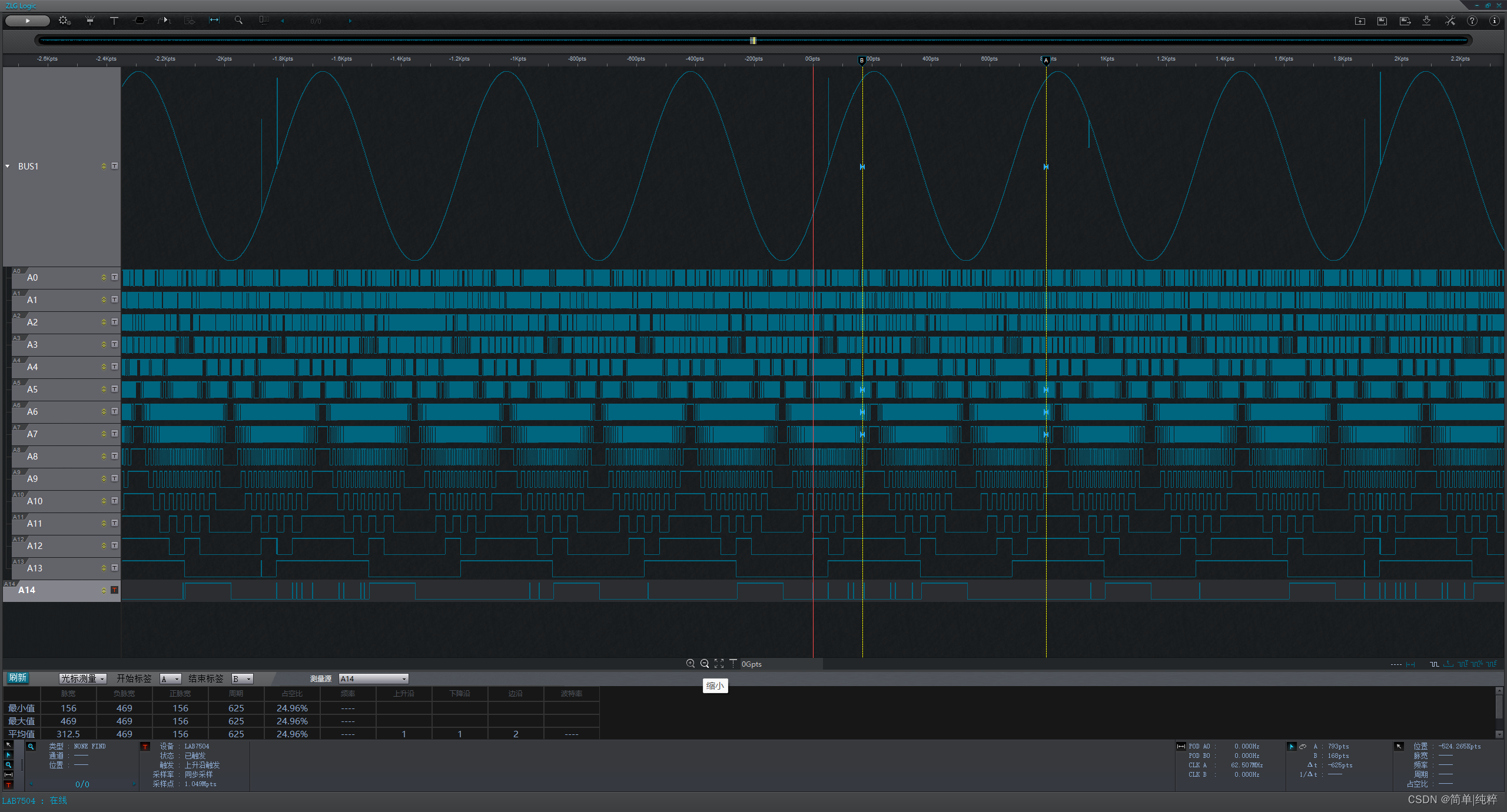Open the 测量源 A14 dropdown

pyautogui.click(x=373, y=678)
